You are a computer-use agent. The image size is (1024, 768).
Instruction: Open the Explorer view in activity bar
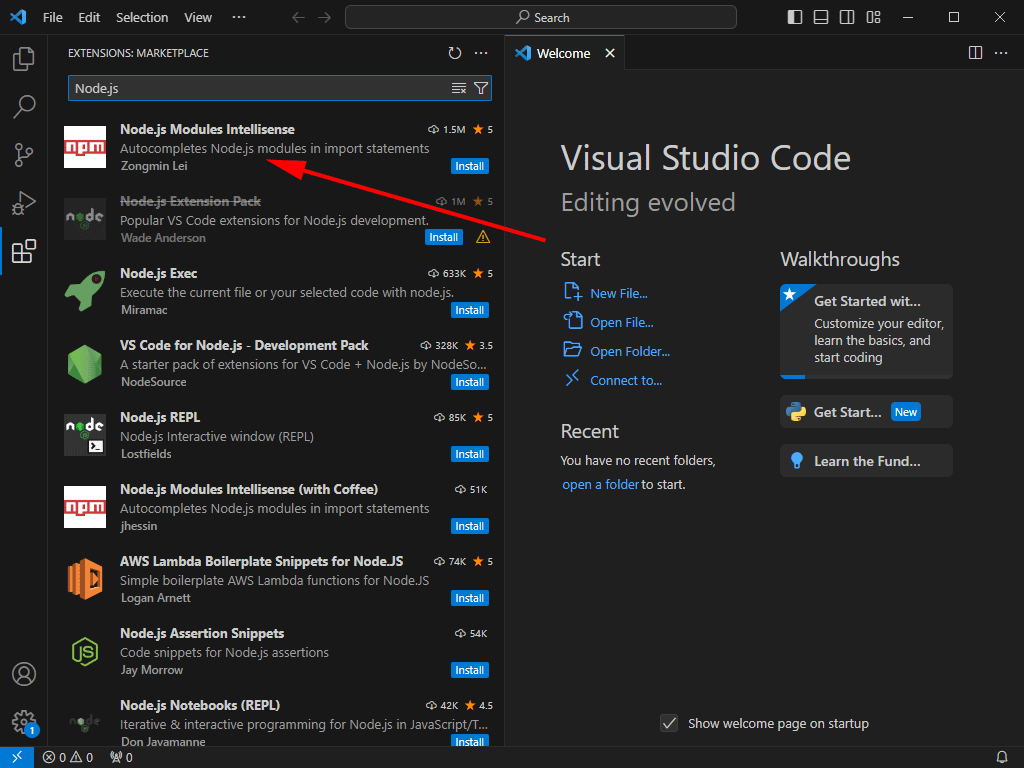24,59
